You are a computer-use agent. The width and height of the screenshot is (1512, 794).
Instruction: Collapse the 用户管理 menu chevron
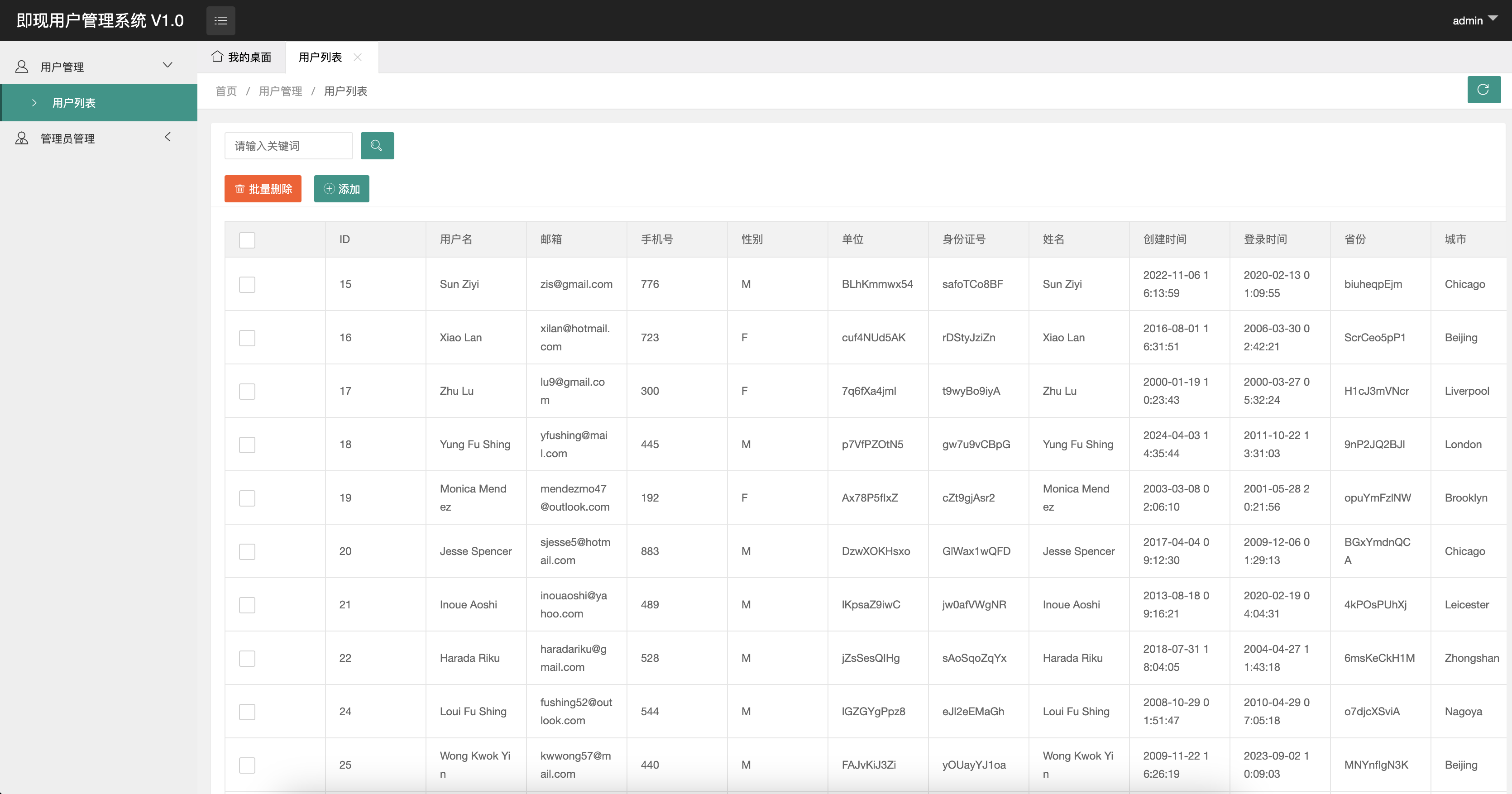click(167, 65)
